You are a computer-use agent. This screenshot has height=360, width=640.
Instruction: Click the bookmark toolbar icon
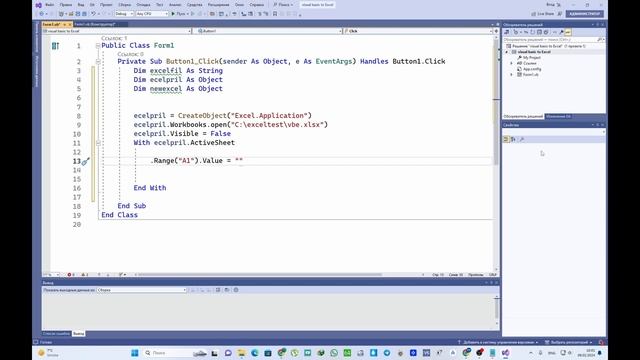click(275, 14)
